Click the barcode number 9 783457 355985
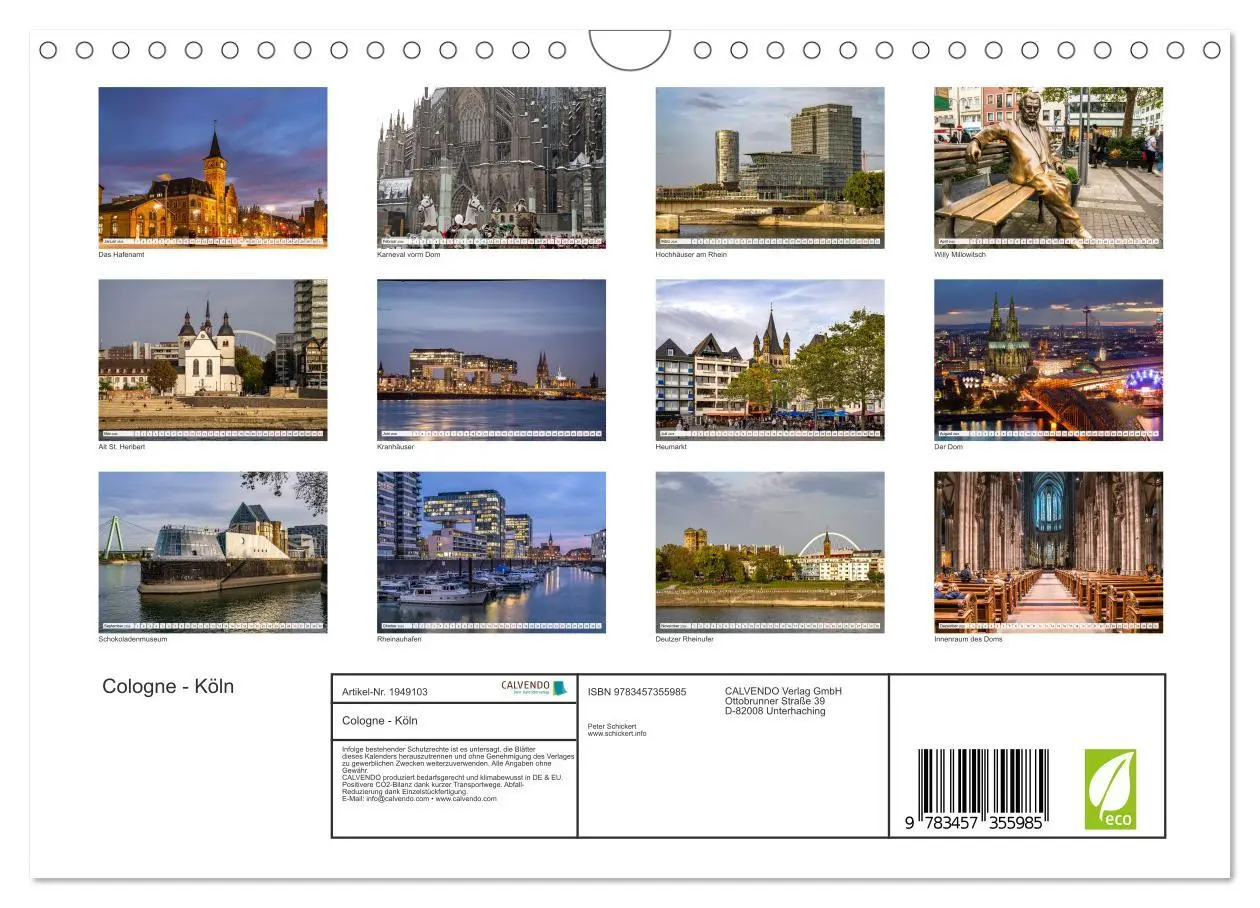 (974, 822)
